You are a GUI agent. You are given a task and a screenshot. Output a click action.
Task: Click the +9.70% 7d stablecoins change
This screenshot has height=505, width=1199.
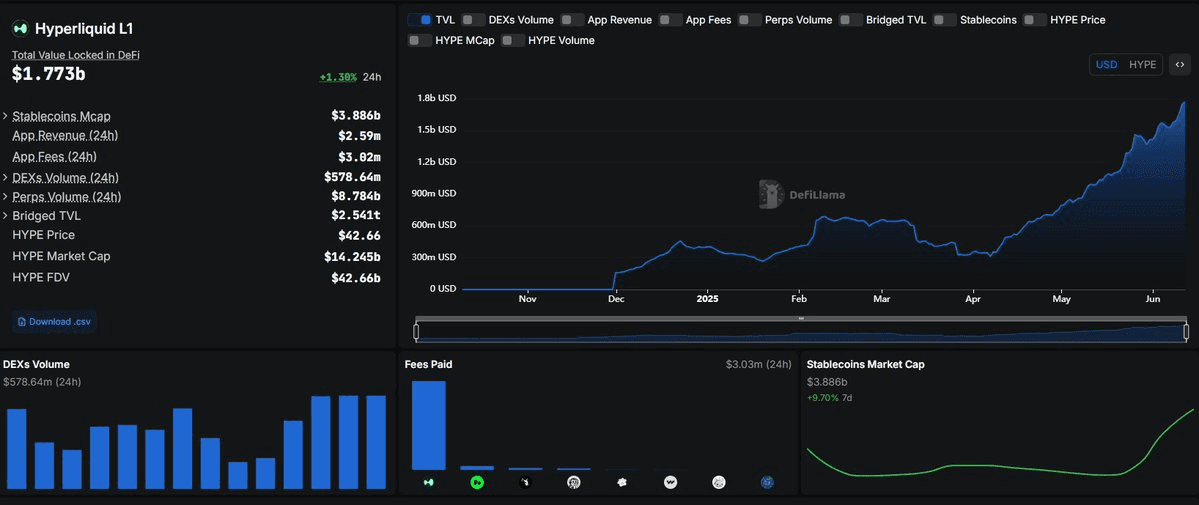point(830,399)
